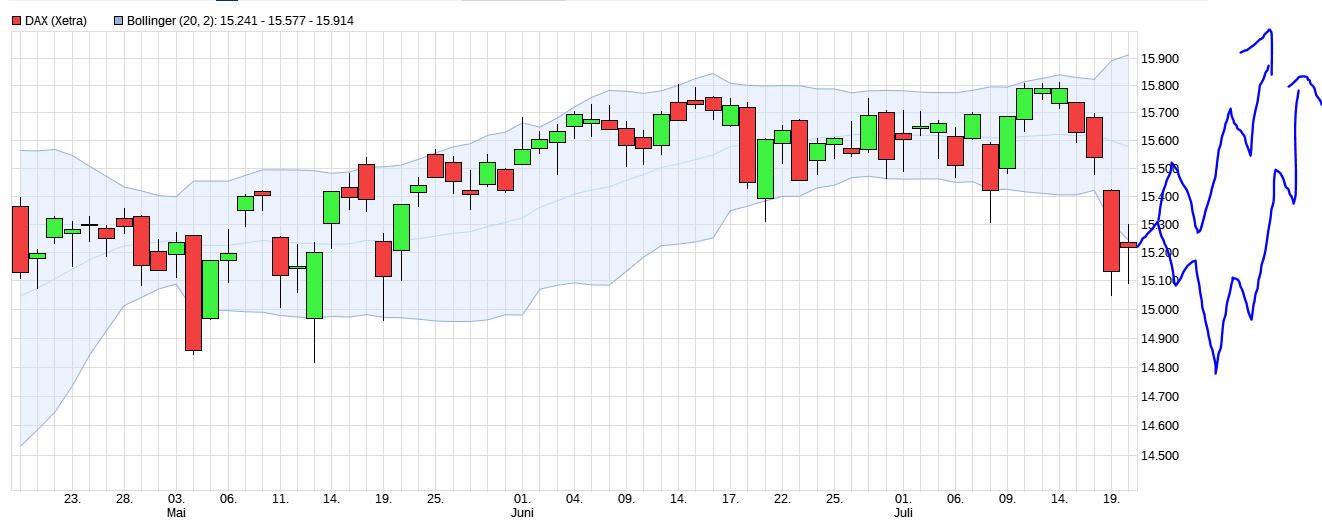The width and height of the screenshot is (1322, 527).
Task: Select the 01. date label above Juli
Action: (903, 498)
